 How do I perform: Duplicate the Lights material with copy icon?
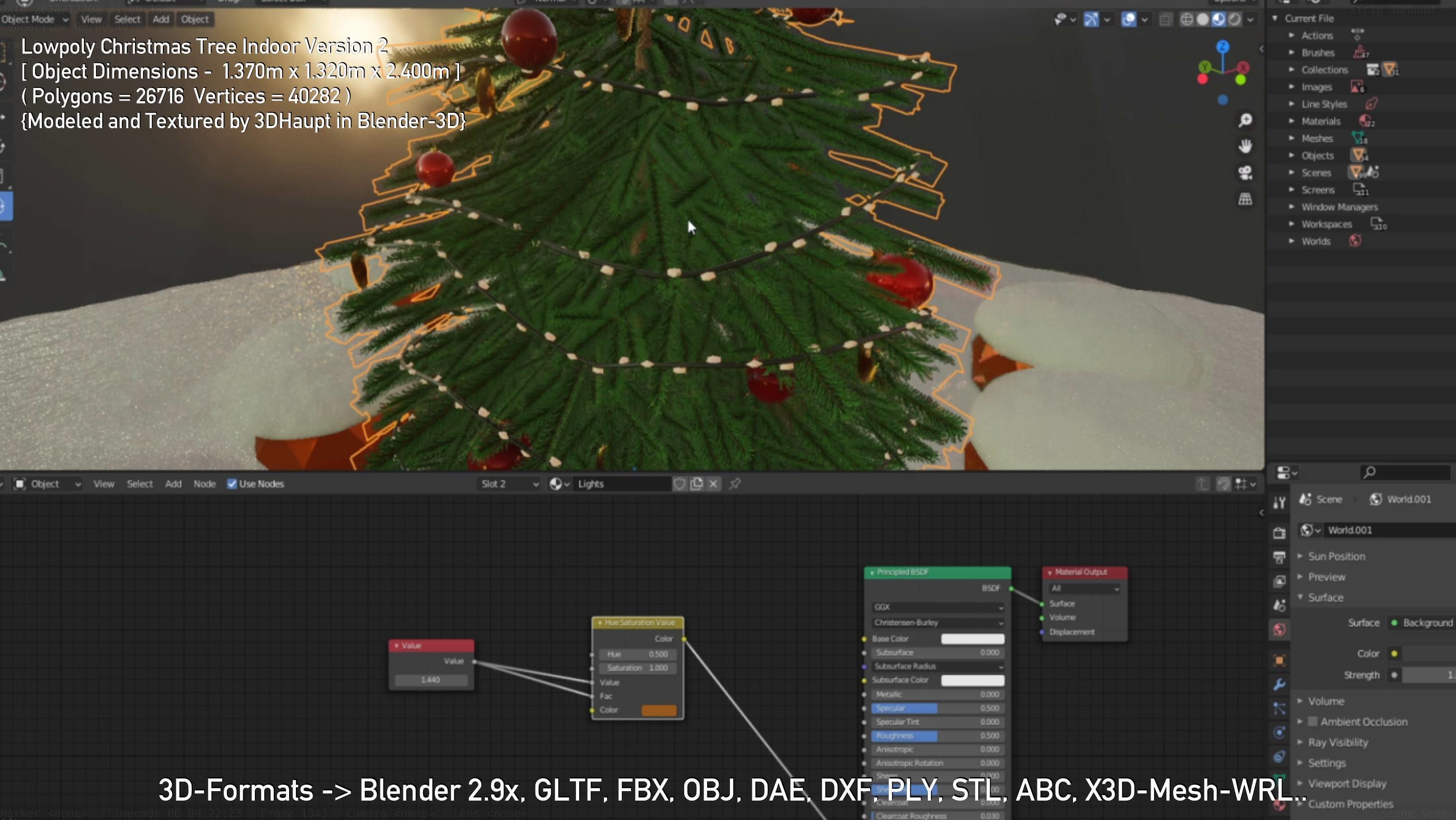pyautogui.click(x=697, y=484)
